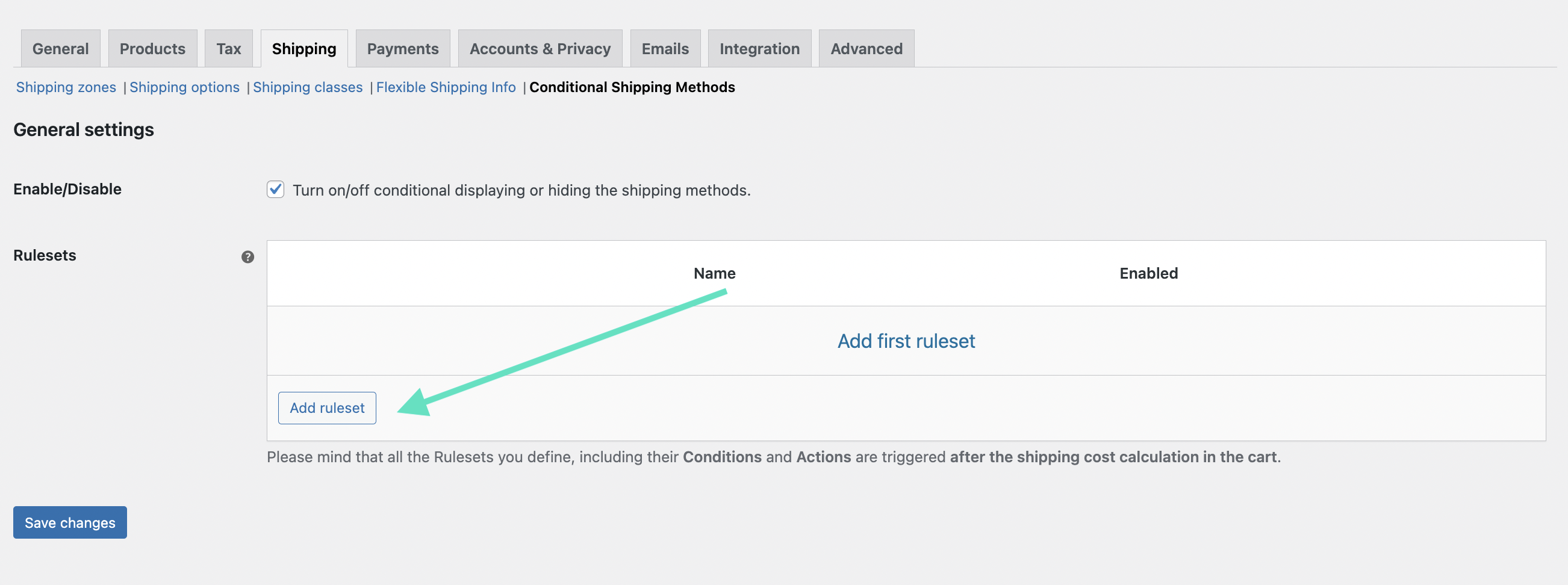
Task: Switch to the General tab
Action: click(x=60, y=48)
